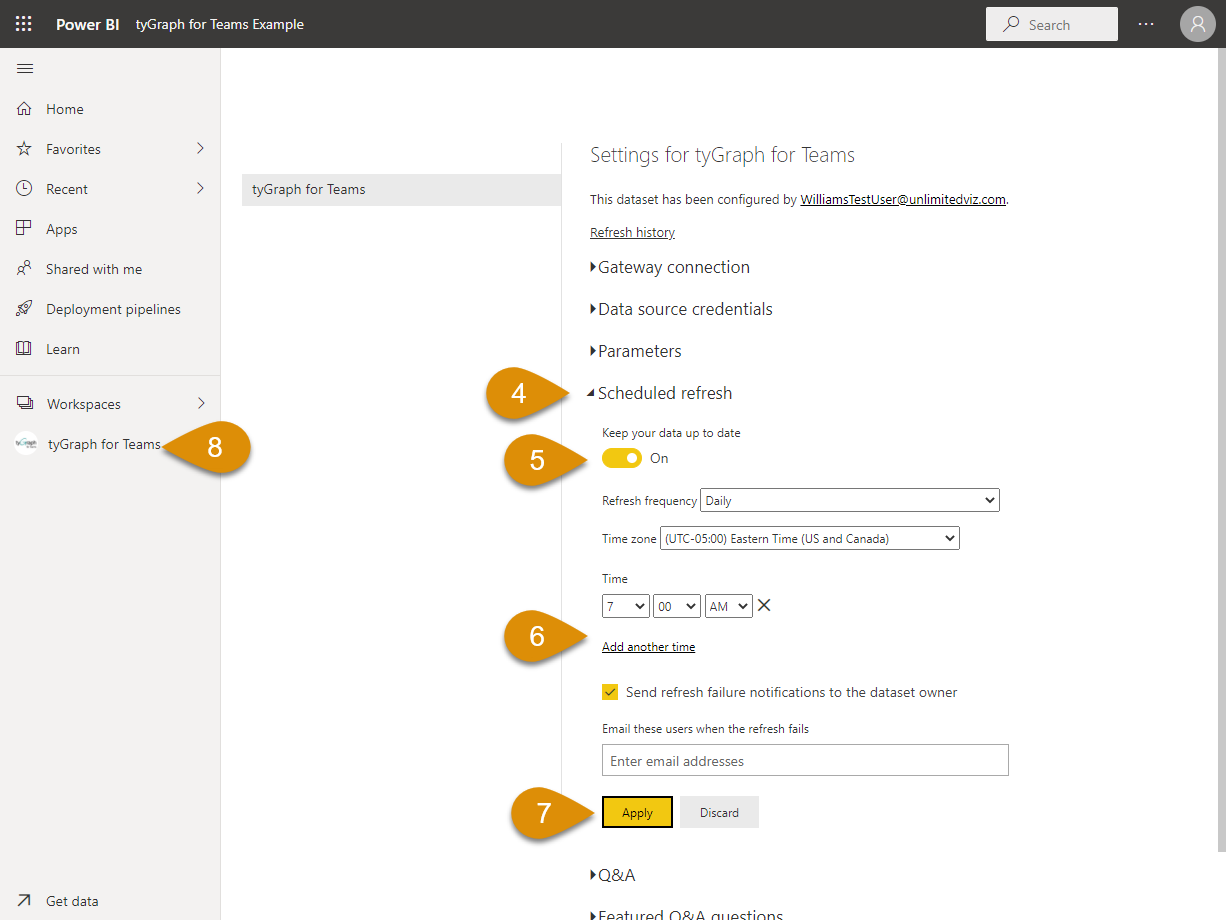Collapse the navigation pane hamburger icon
Viewport: 1226px width, 920px height.
pos(25,69)
